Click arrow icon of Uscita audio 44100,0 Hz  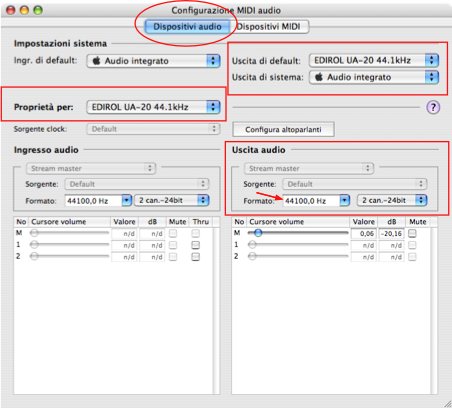tap(344, 200)
